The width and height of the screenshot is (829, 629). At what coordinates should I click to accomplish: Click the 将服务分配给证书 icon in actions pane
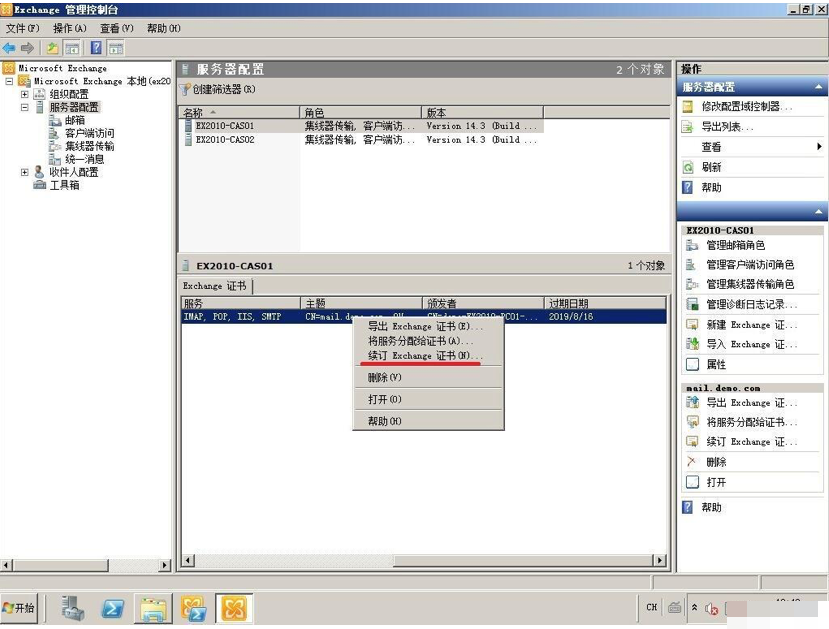click(692, 422)
